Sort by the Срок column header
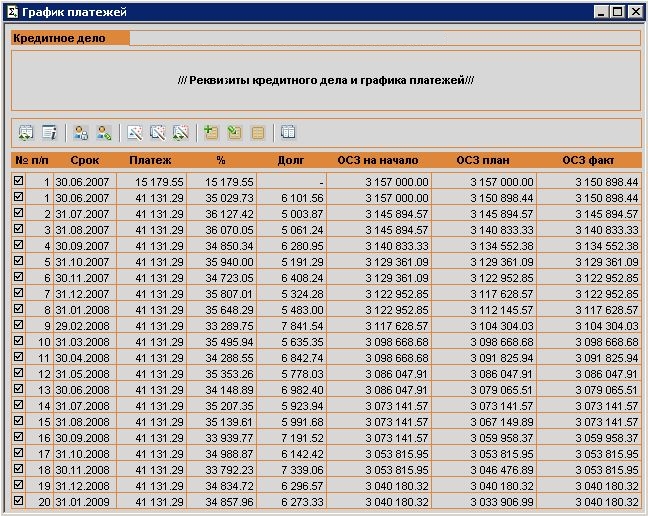This screenshot has height=516, width=648. [x=84, y=160]
